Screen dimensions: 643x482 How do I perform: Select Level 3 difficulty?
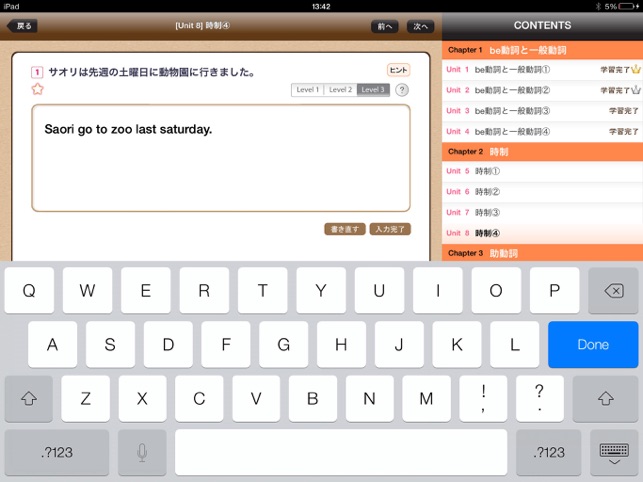pos(373,90)
